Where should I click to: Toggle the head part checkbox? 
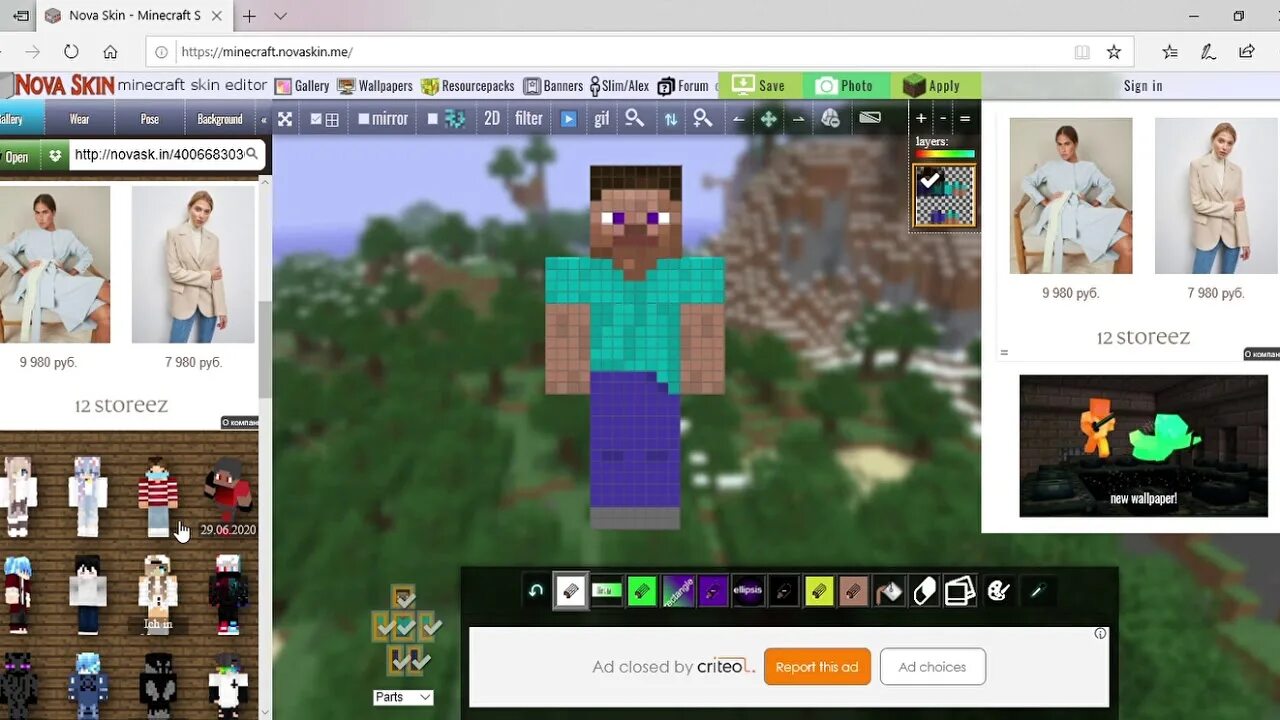[x=404, y=599]
